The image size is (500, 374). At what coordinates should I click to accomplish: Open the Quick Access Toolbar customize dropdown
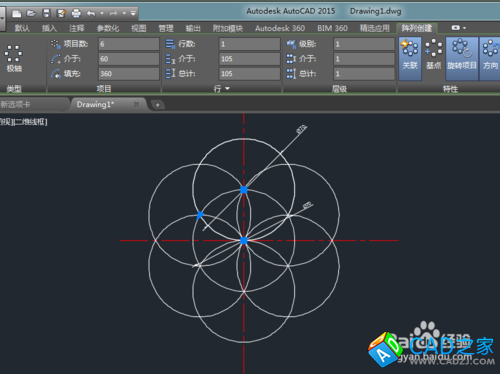click(x=133, y=14)
